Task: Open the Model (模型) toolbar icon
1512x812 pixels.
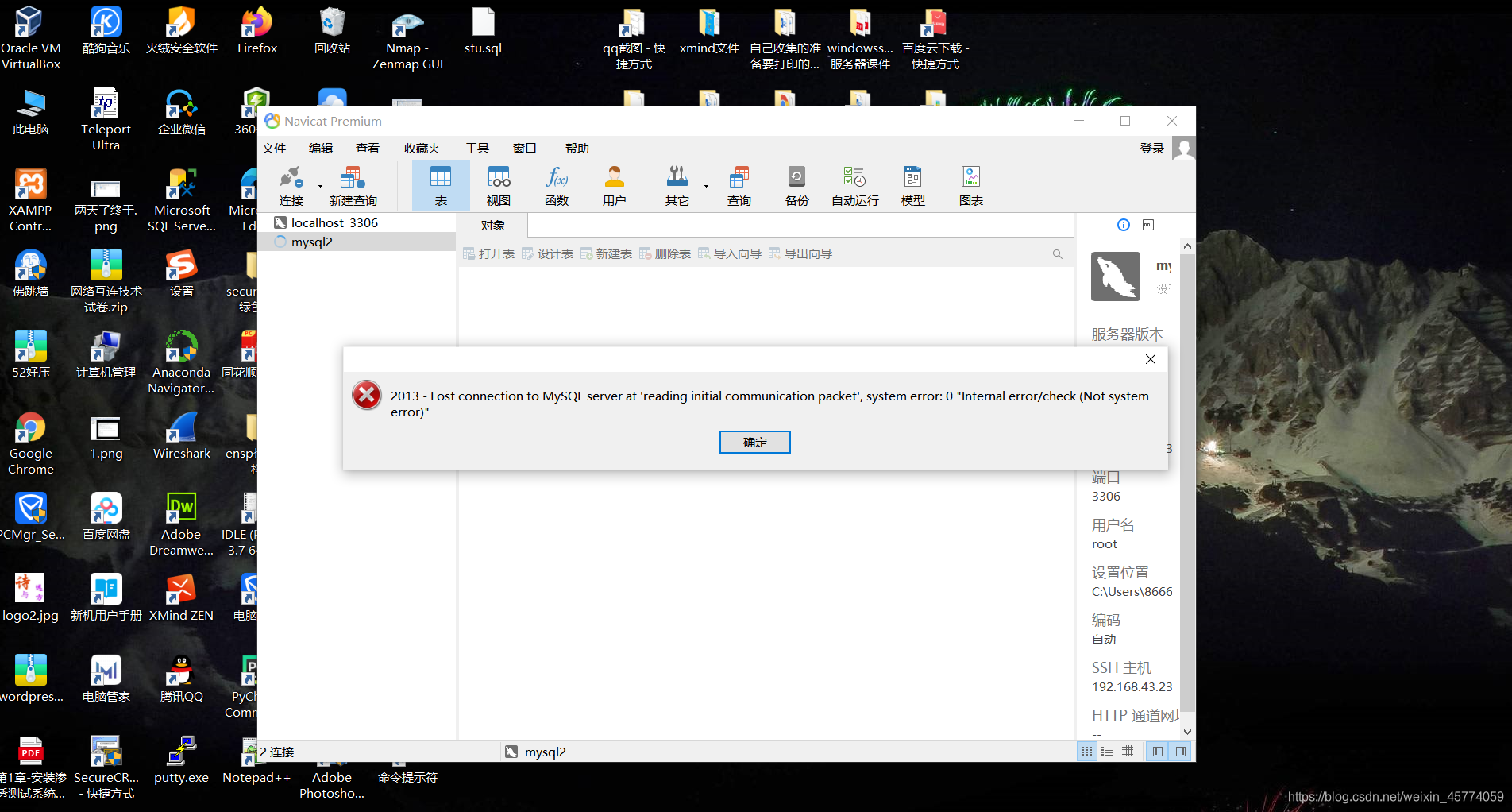Action: [912, 186]
